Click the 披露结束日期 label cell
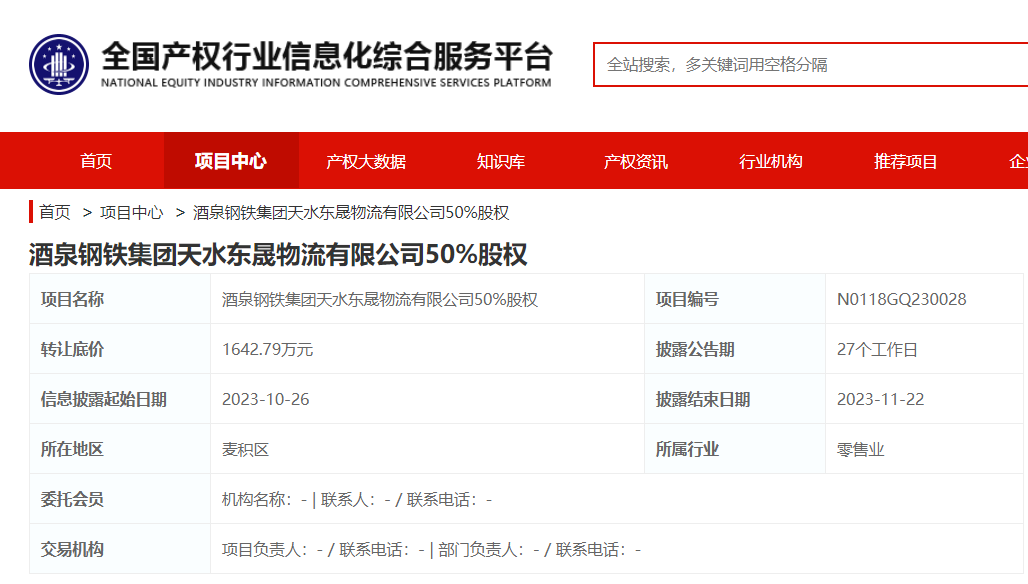1028x584 pixels. pos(735,399)
